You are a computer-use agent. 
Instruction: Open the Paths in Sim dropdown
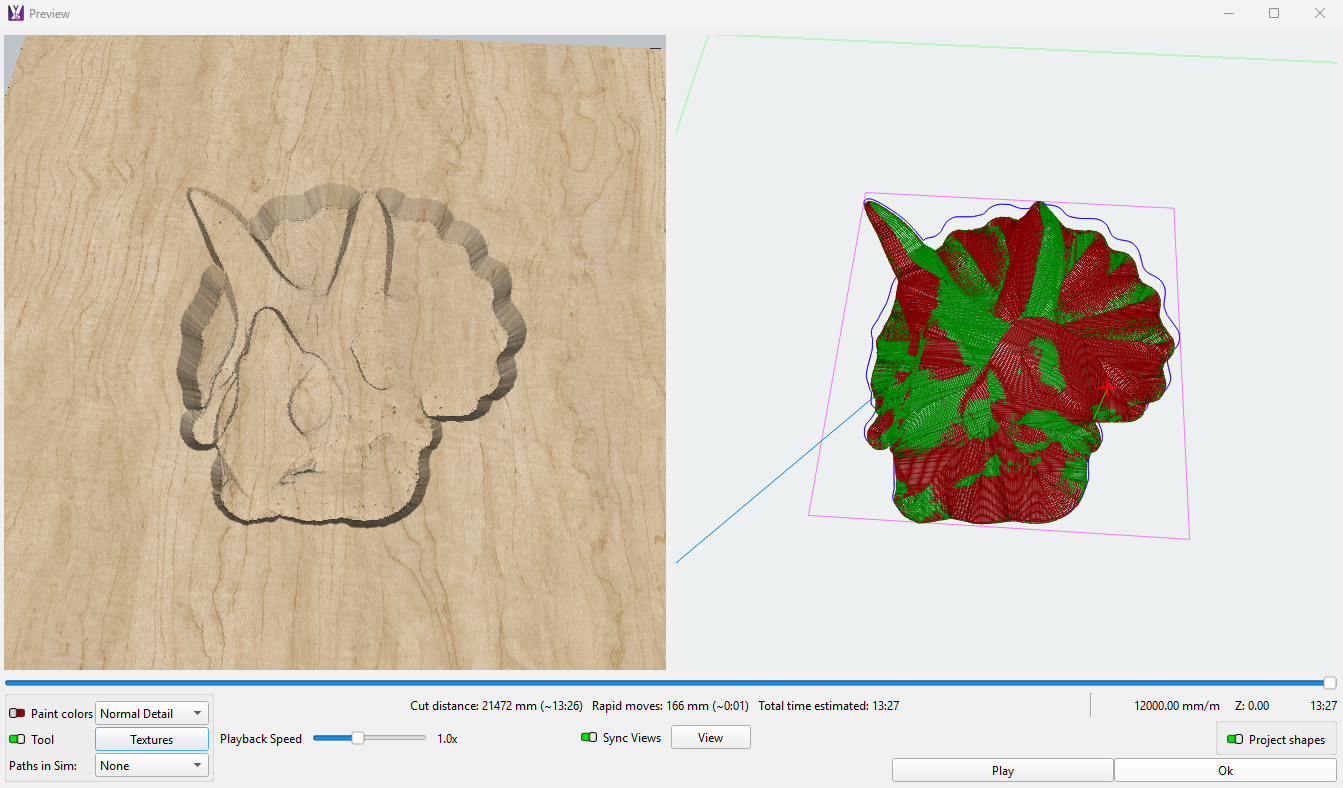tap(152, 765)
